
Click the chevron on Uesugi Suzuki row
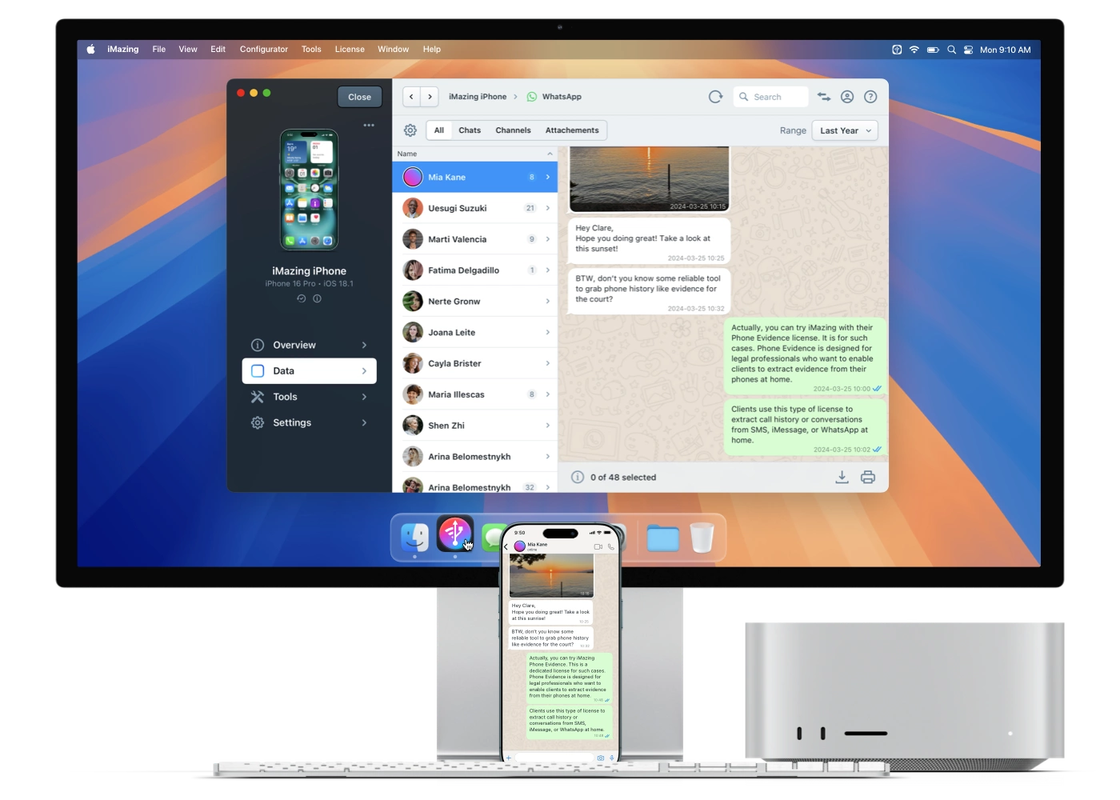[x=548, y=208]
